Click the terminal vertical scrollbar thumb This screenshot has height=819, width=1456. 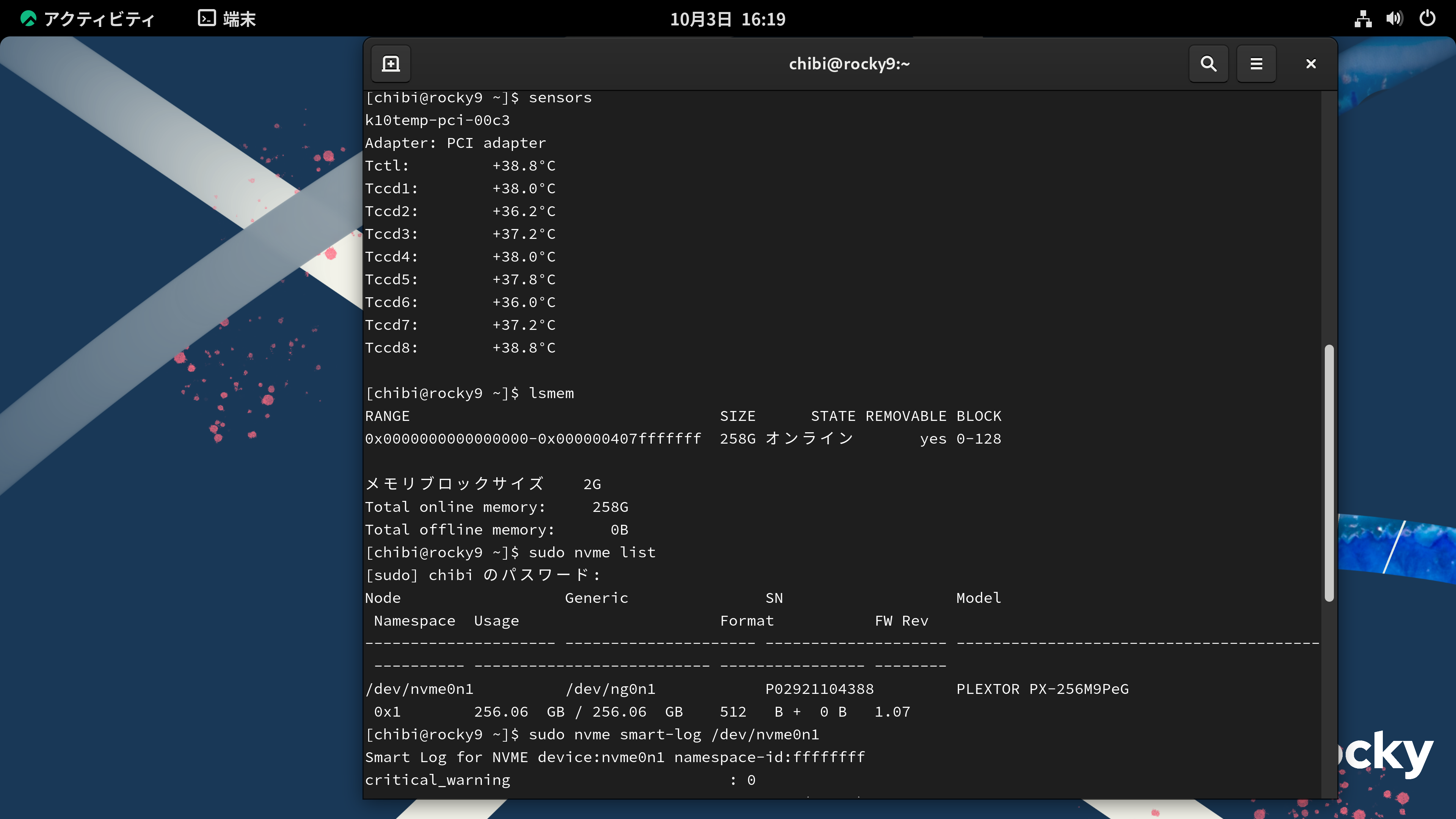point(1329,472)
